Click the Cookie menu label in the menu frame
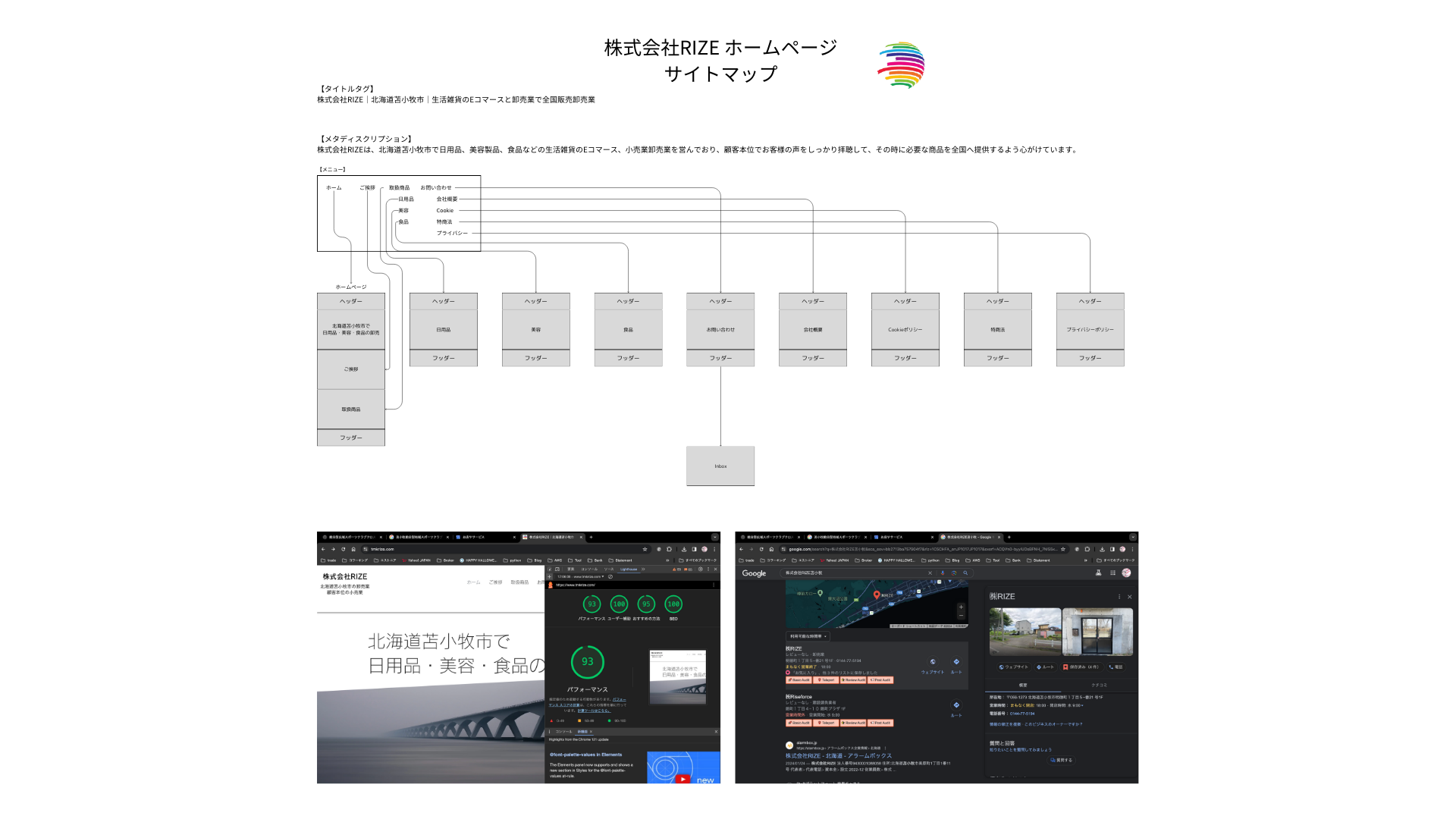 [x=444, y=211]
